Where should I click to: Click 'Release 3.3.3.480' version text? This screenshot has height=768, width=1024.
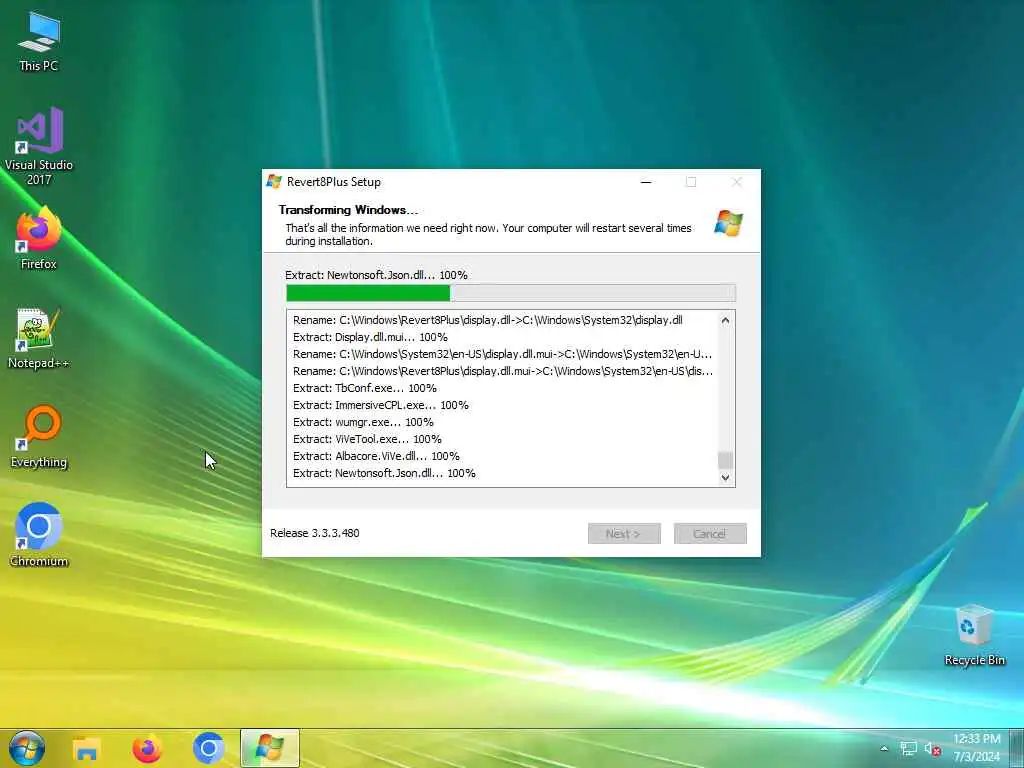[x=315, y=533]
